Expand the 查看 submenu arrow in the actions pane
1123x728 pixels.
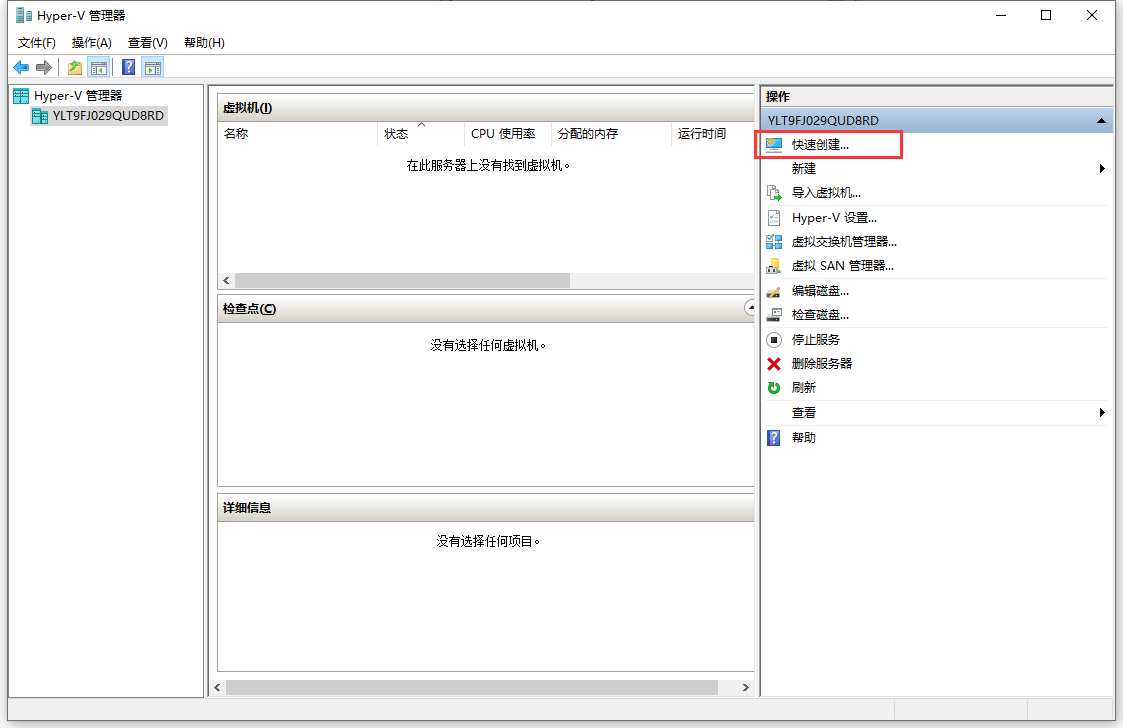tap(1102, 413)
